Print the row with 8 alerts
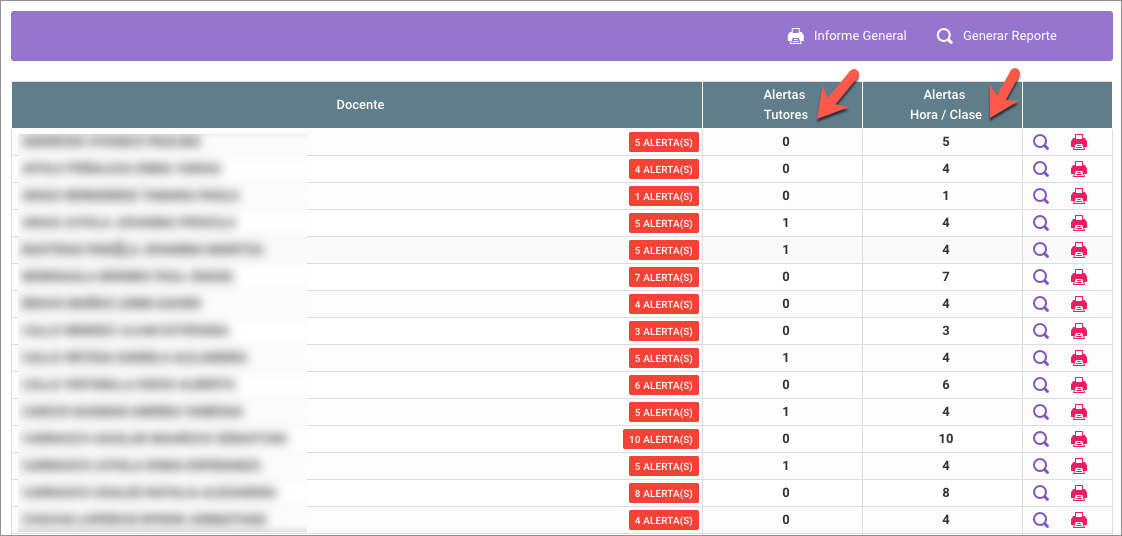The width and height of the screenshot is (1122, 536). point(1079,493)
